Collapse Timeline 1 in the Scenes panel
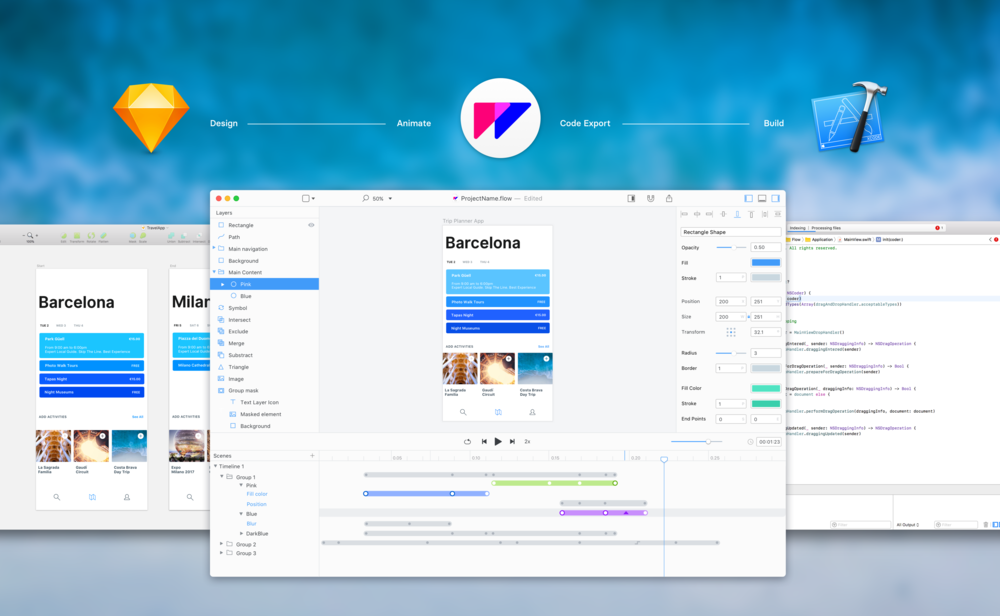1000x616 pixels. pyautogui.click(x=216, y=465)
